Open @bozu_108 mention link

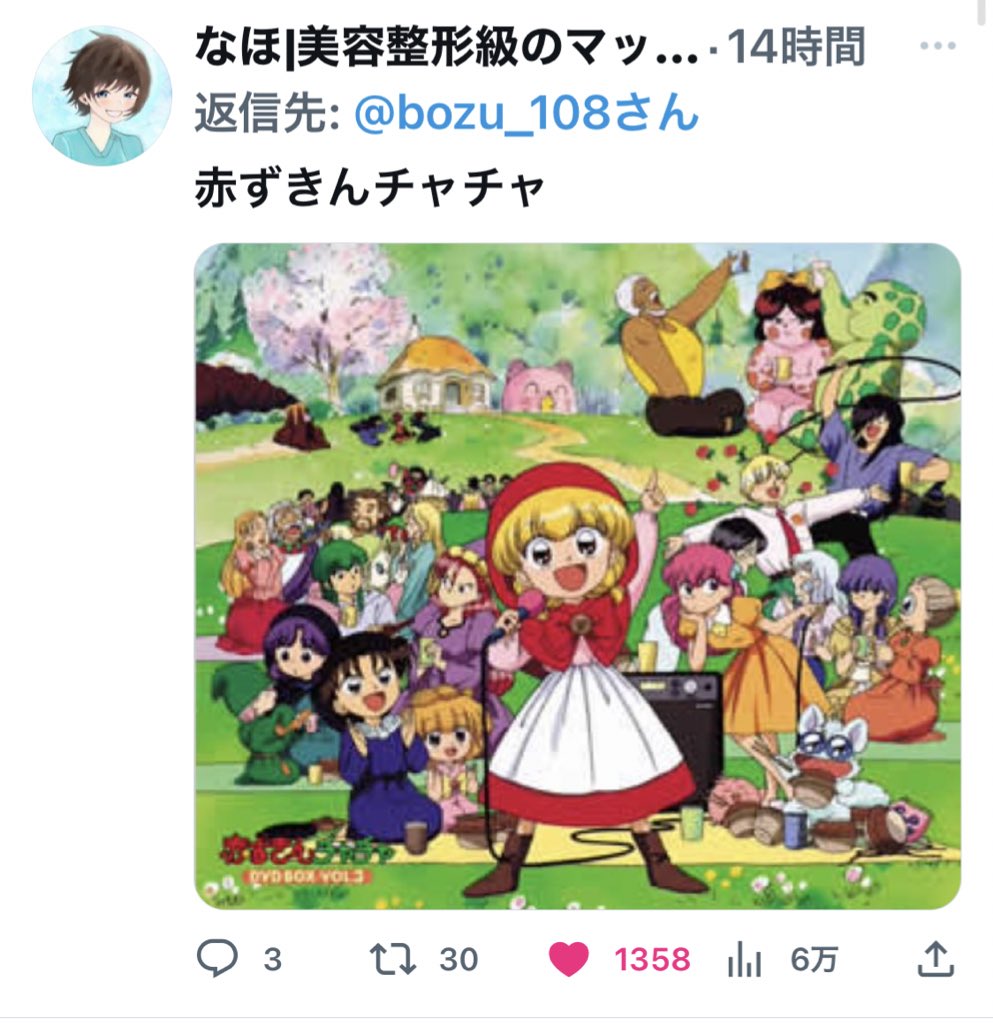[x=526, y=113]
